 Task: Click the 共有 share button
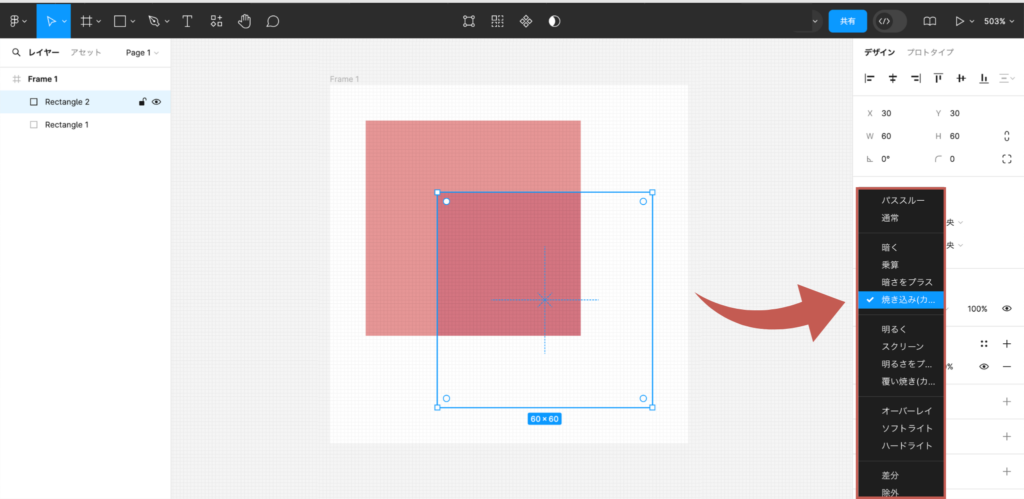(x=847, y=20)
